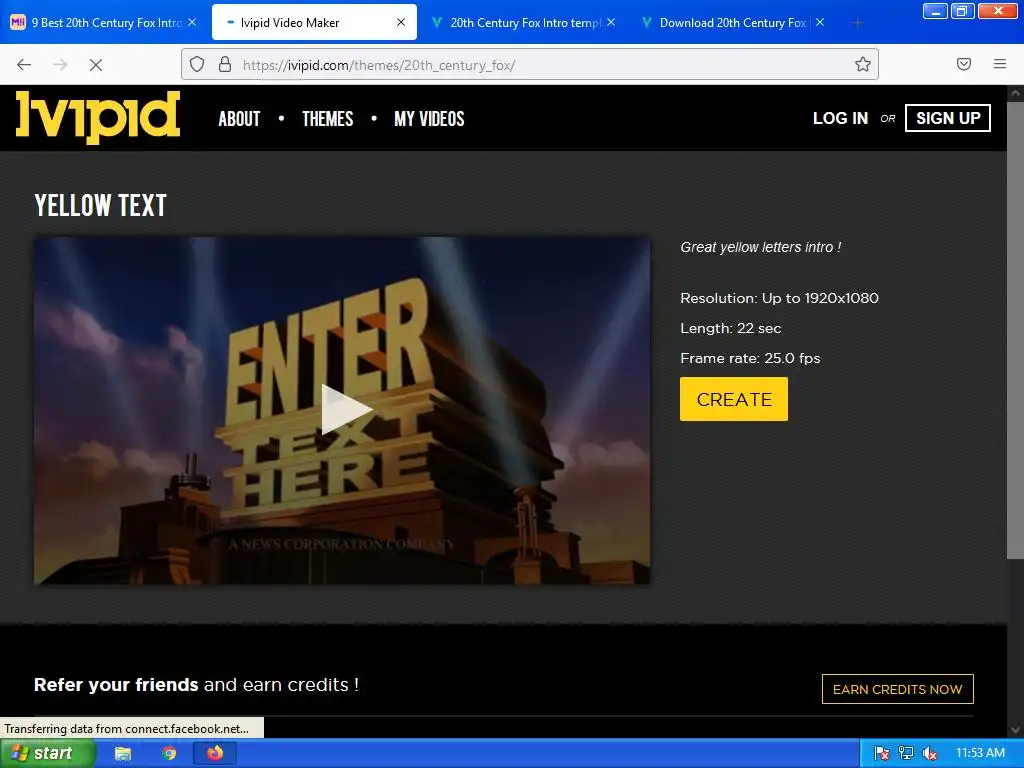Viewport: 1024px width, 768px height.
Task: Click the Sign Up button
Action: 948,118
